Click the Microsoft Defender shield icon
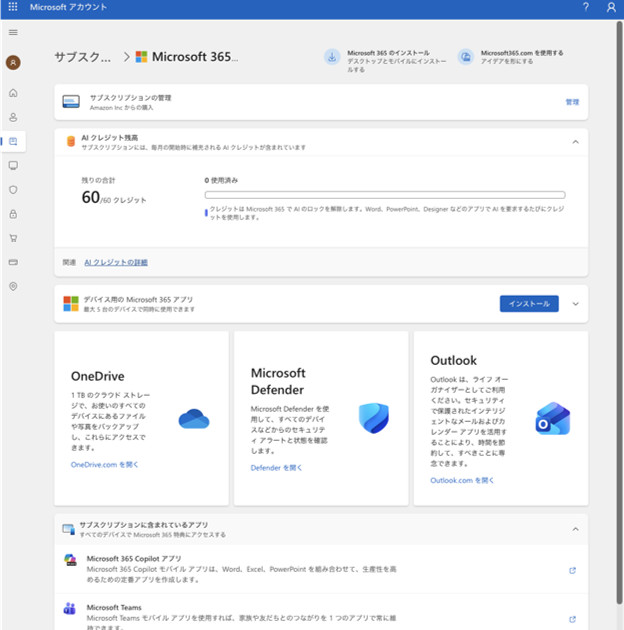This screenshot has width=624, height=630. point(374,418)
